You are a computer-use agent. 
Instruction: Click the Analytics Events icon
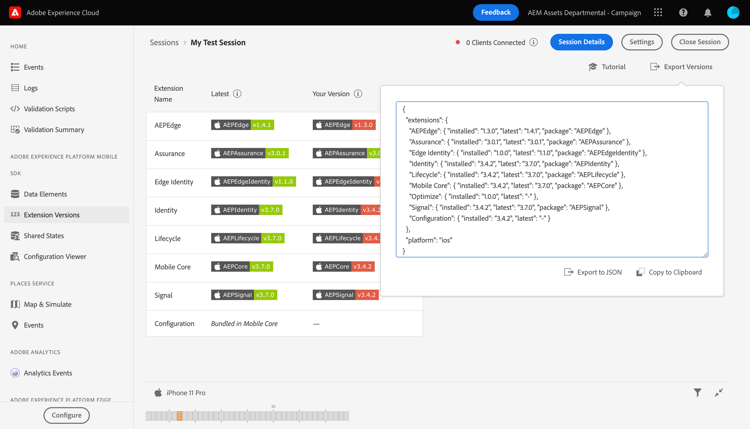(15, 373)
